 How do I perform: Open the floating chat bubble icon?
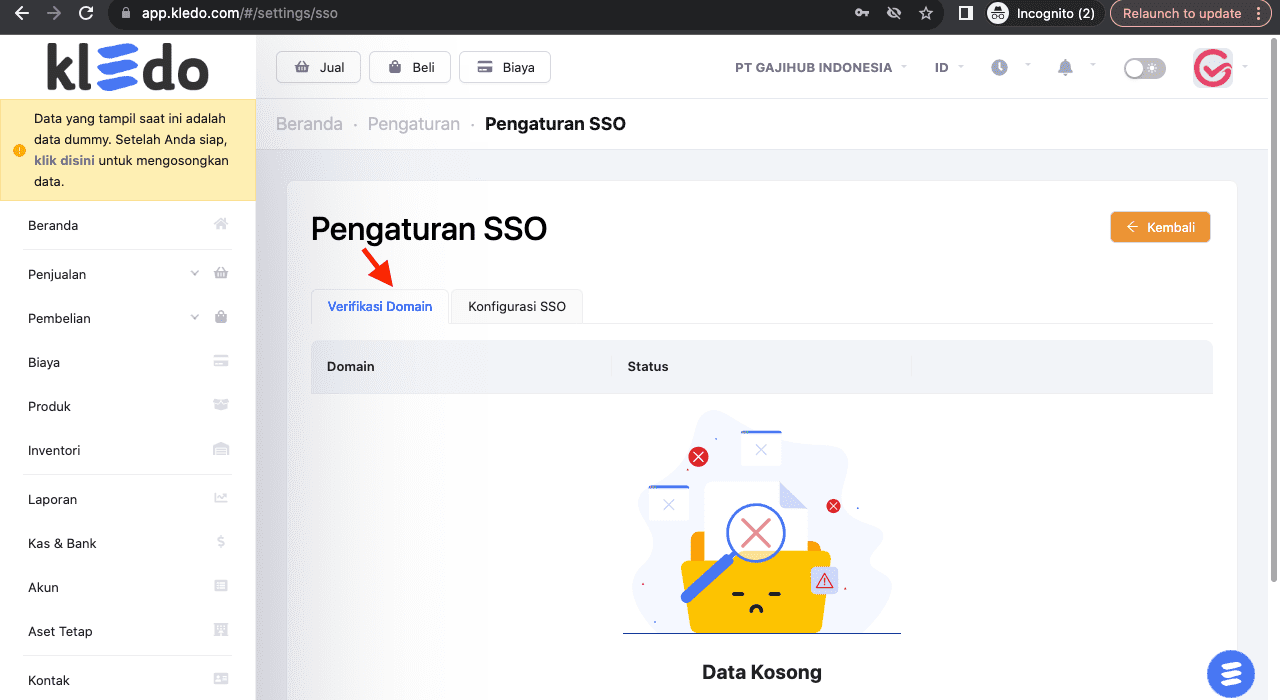pos(1231,674)
